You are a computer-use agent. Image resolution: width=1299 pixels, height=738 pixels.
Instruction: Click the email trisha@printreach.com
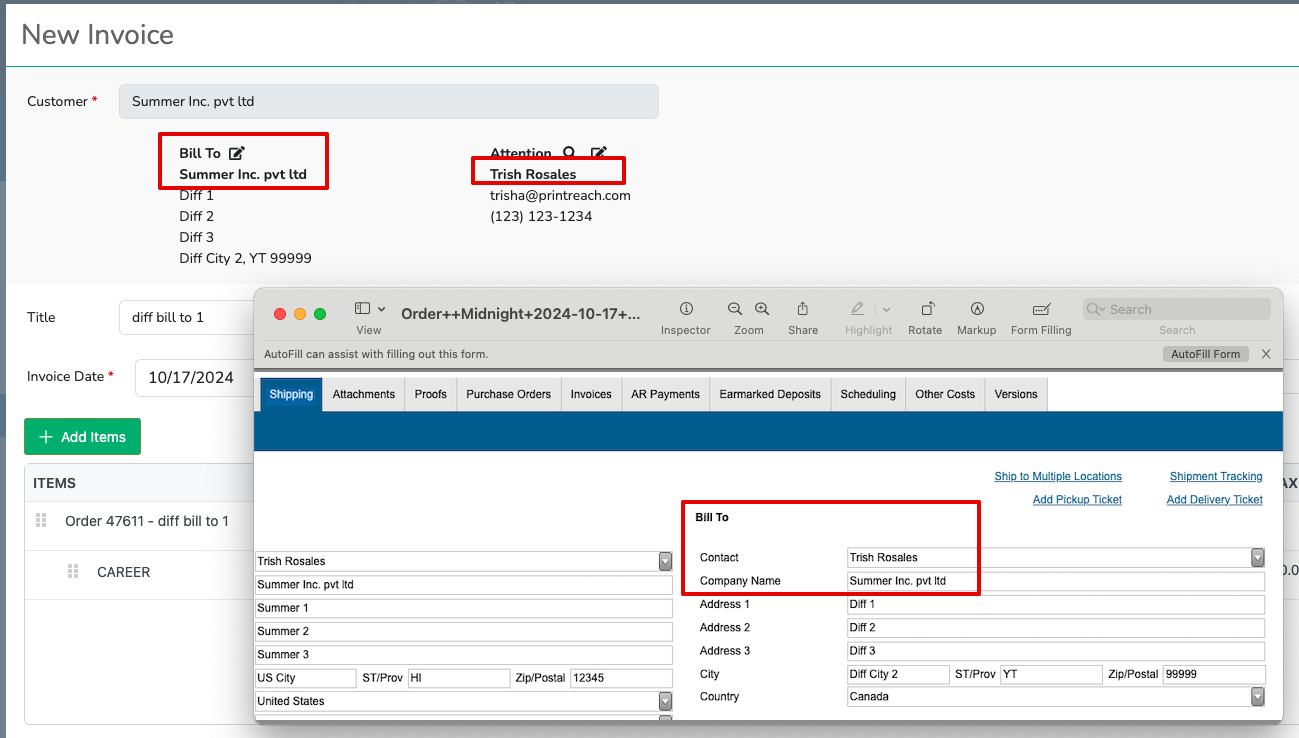pyautogui.click(x=560, y=195)
